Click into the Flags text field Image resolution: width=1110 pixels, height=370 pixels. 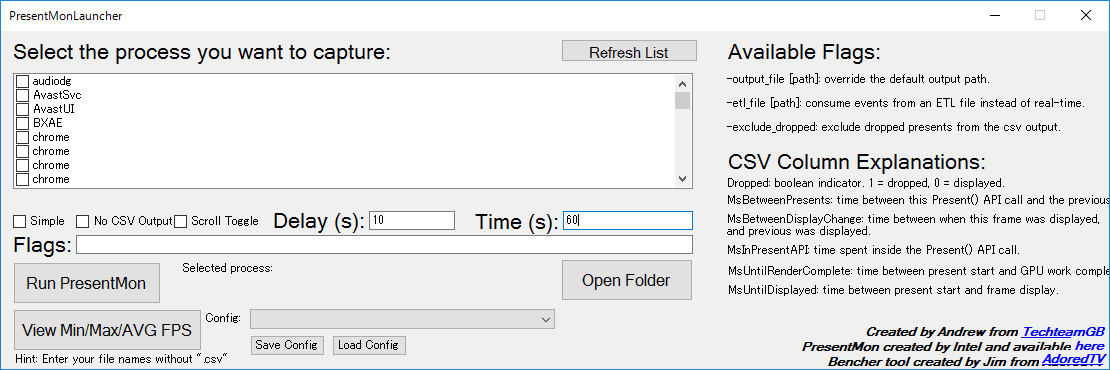tap(384, 245)
